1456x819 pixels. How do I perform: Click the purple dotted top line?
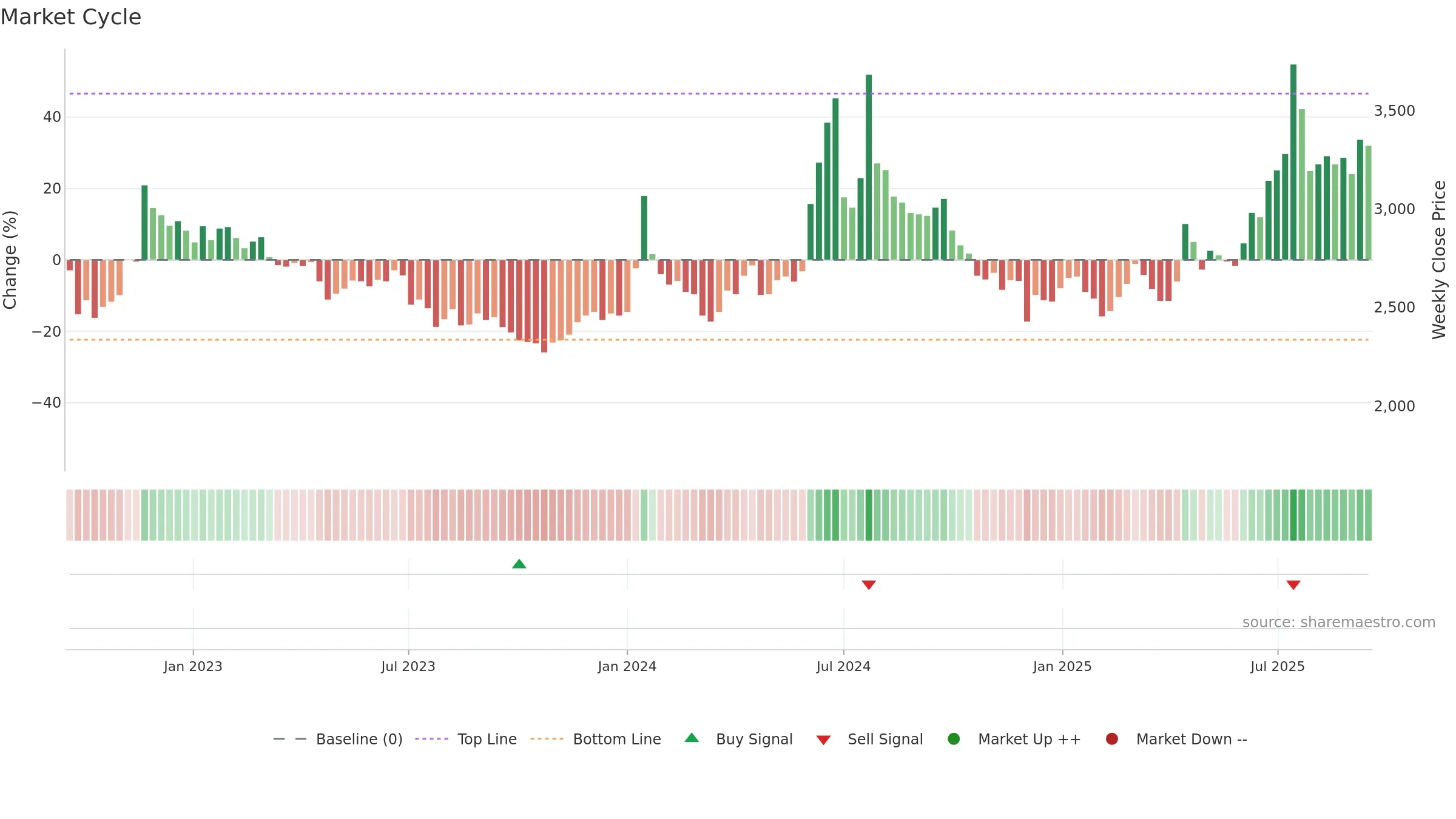(719, 93)
